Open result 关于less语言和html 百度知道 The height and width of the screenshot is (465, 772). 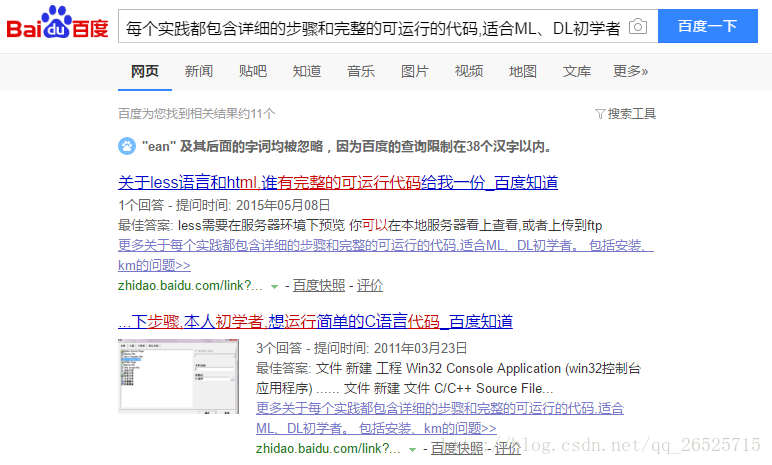[338, 183]
